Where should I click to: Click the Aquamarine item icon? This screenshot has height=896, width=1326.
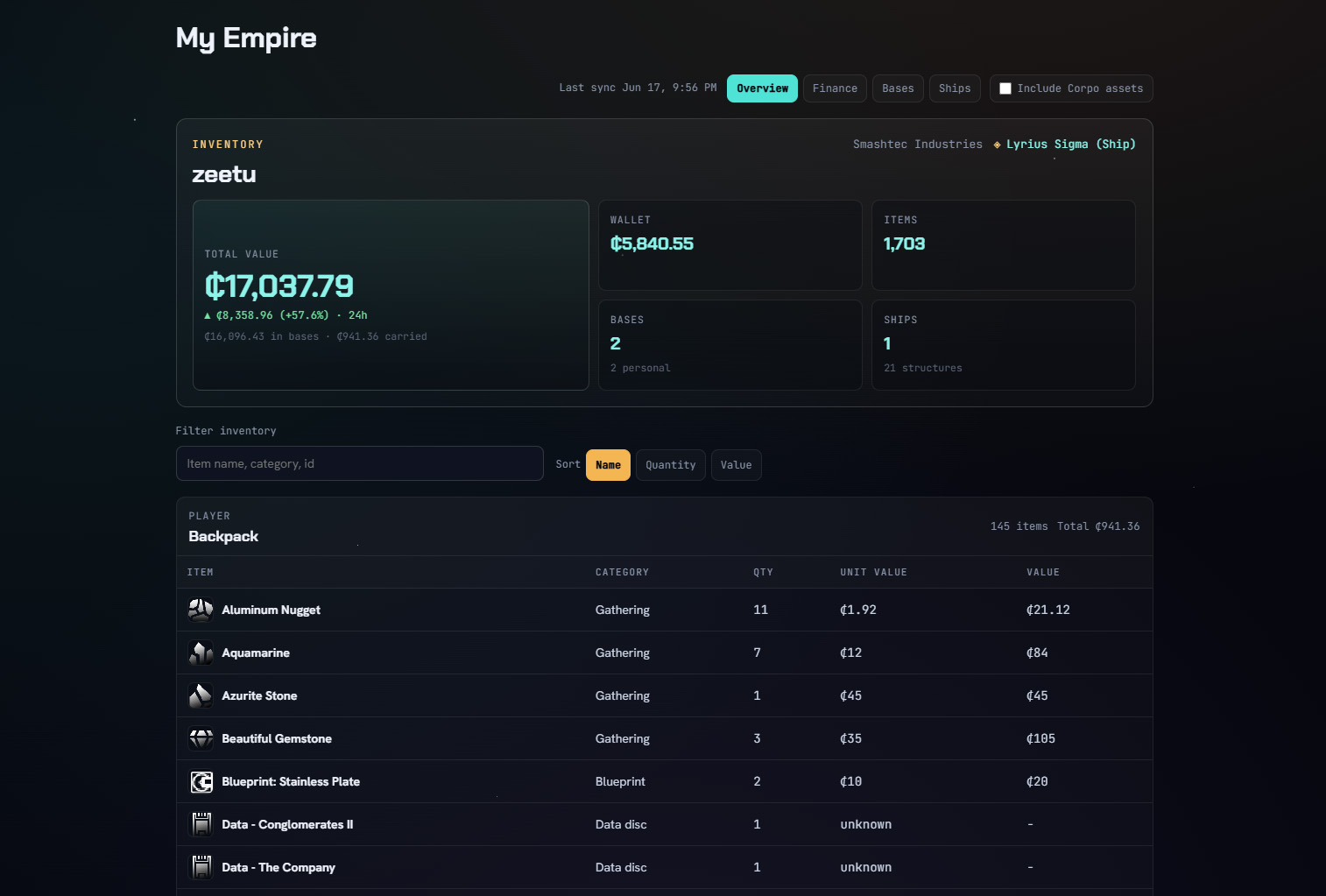(x=201, y=653)
